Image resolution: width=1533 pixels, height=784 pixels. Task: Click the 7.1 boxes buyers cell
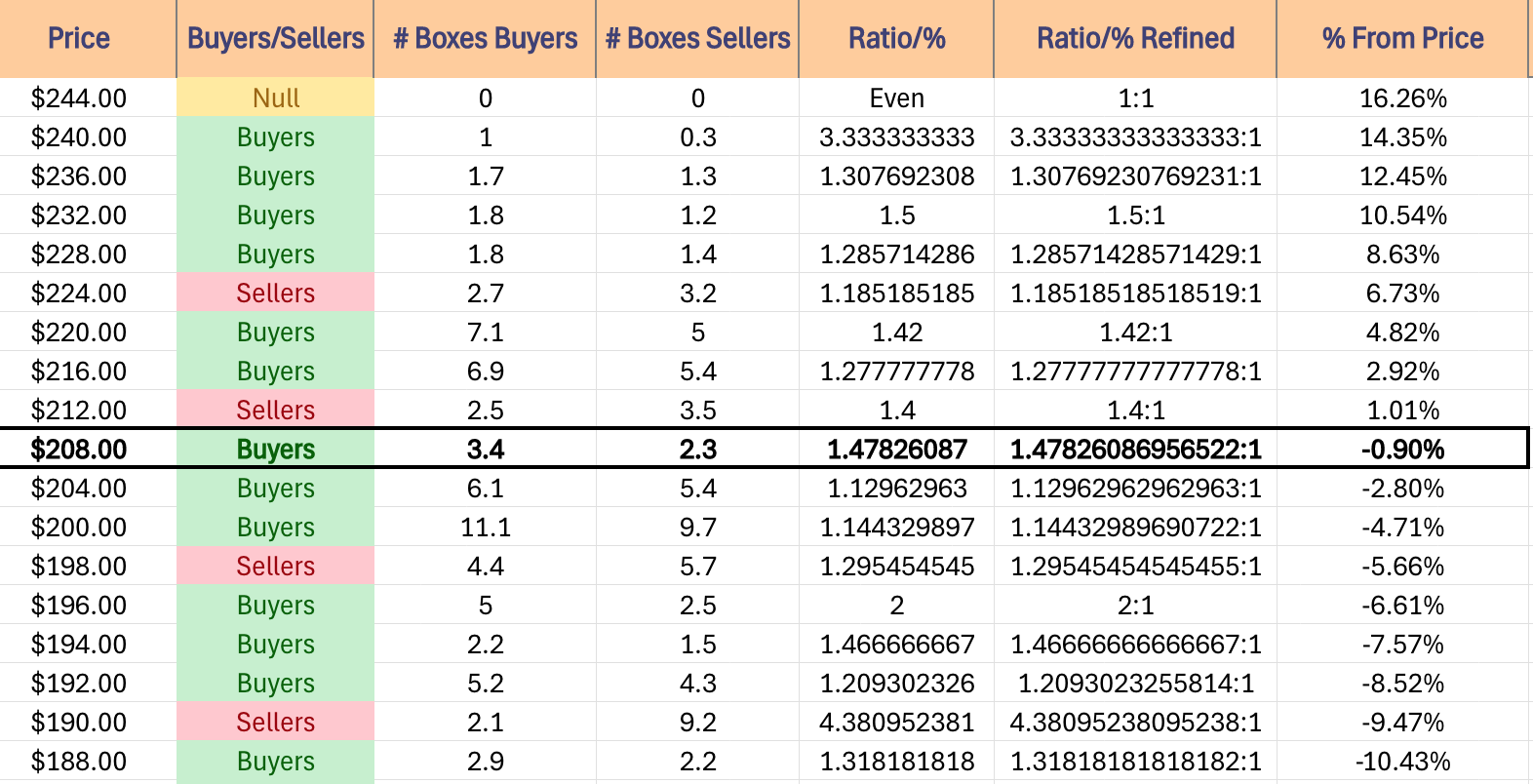click(x=485, y=332)
